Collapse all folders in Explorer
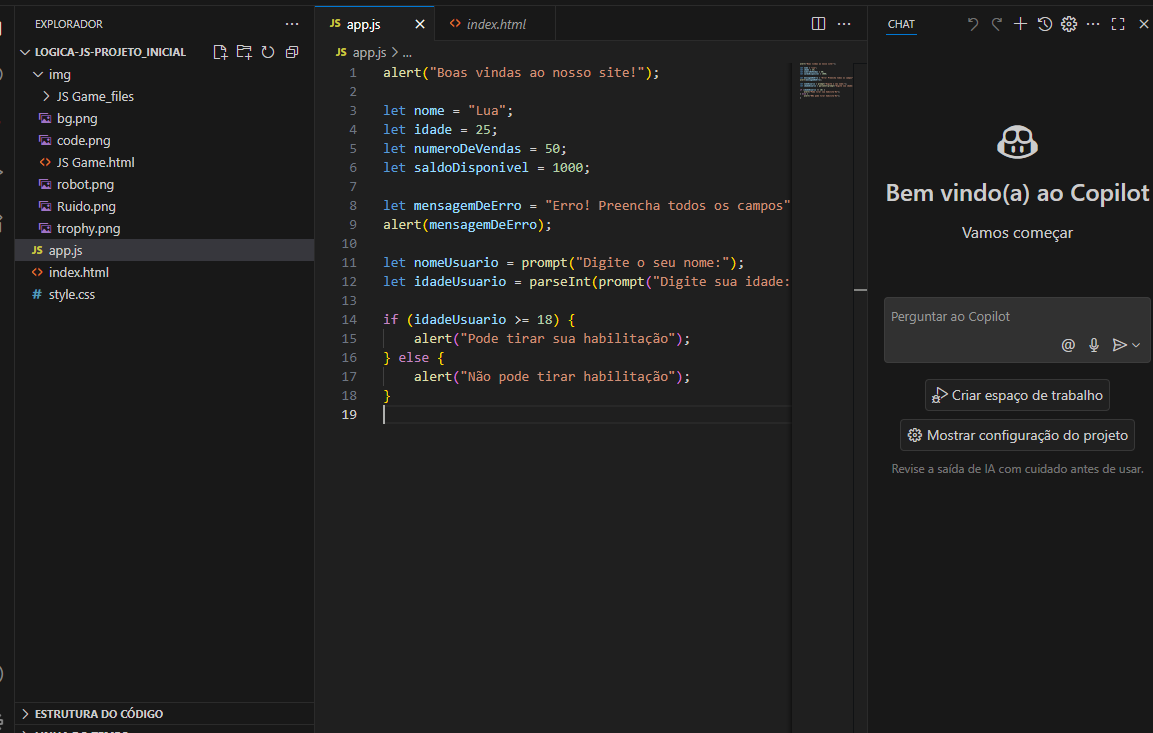Screen dimensions: 1153x733 click(292, 52)
